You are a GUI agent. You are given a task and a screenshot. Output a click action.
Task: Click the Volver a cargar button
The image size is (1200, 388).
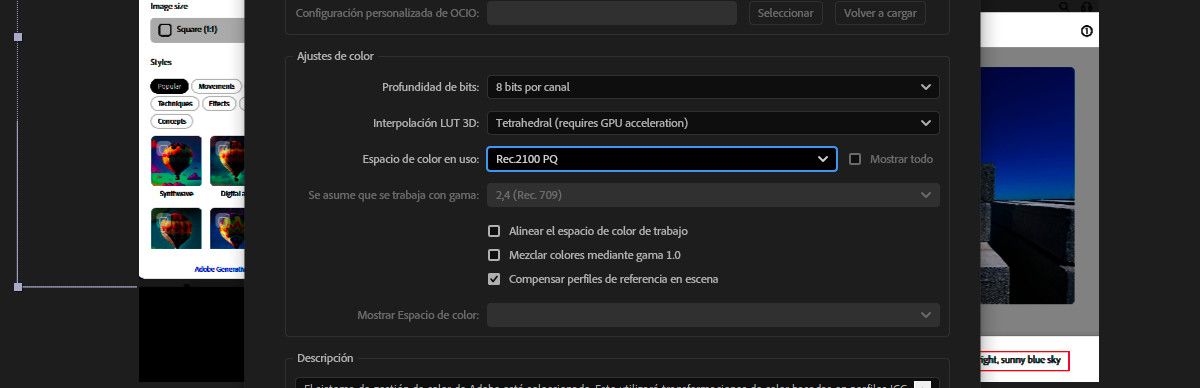(x=879, y=14)
